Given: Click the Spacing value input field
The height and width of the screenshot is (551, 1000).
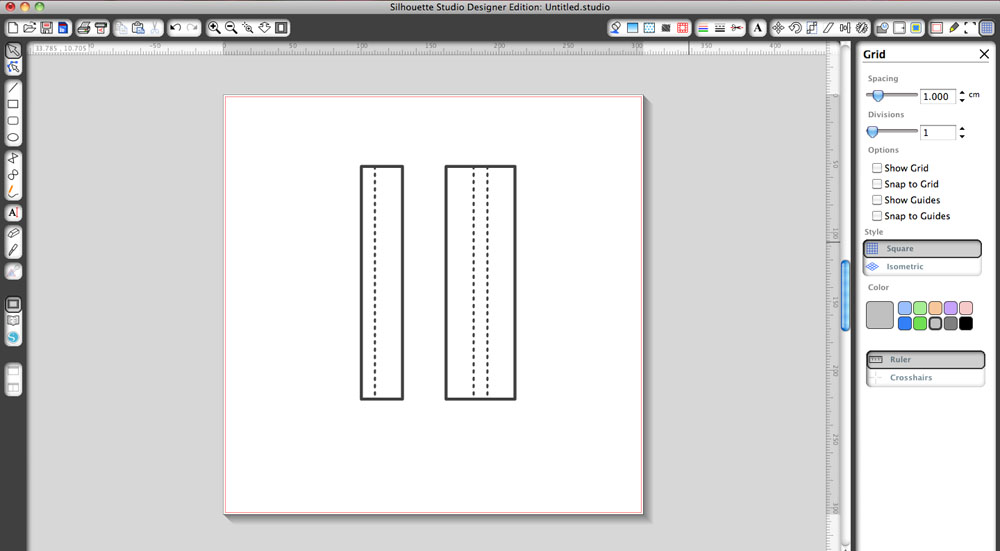Looking at the screenshot, I should [x=937, y=97].
